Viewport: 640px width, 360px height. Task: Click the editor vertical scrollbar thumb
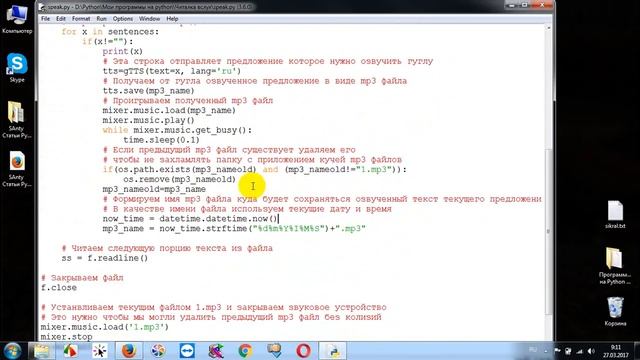[x=549, y=232]
